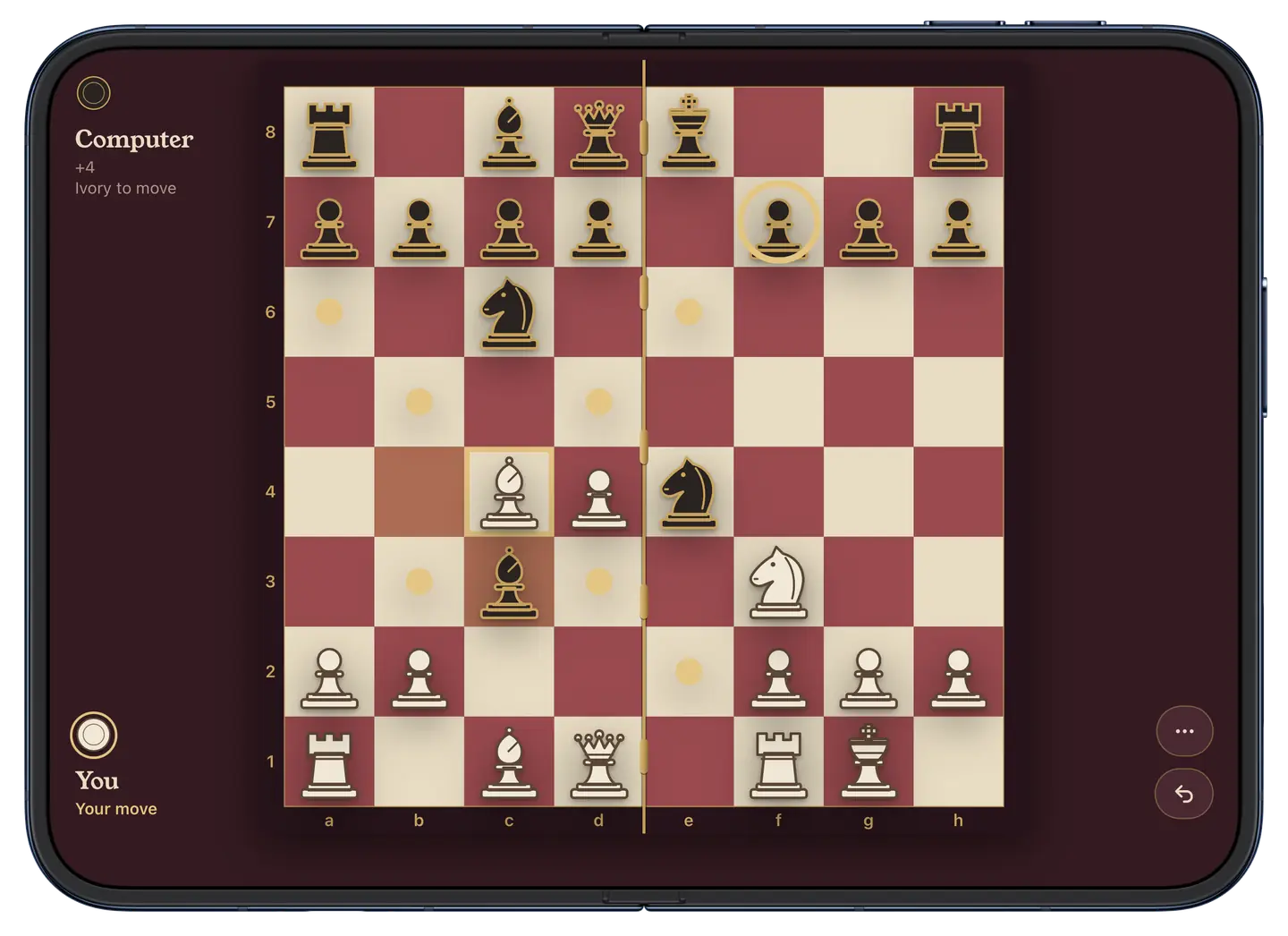Click your ivory player avatar
Viewport: 1288px width, 936px height.
point(94,735)
